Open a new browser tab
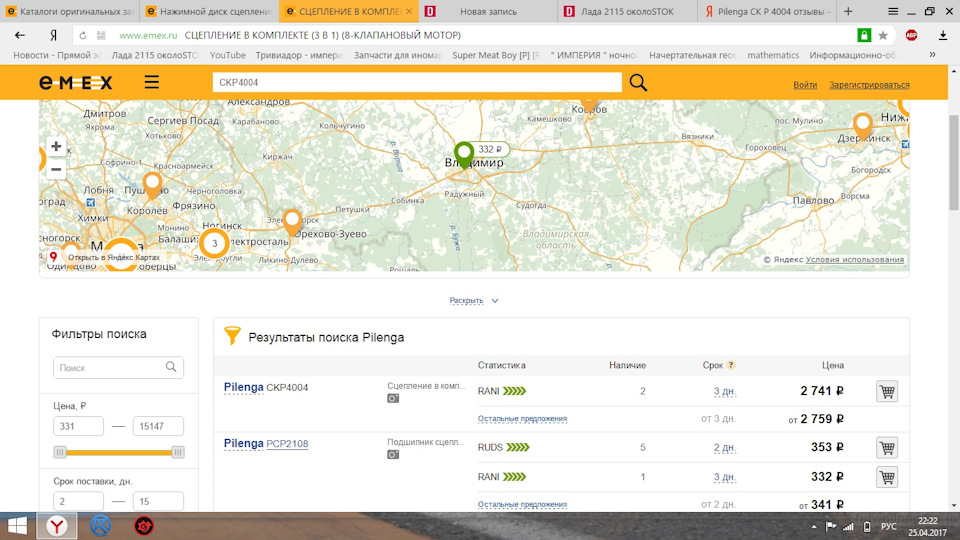The height and width of the screenshot is (540, 960). pyautogui.click(x=848, y=11)
